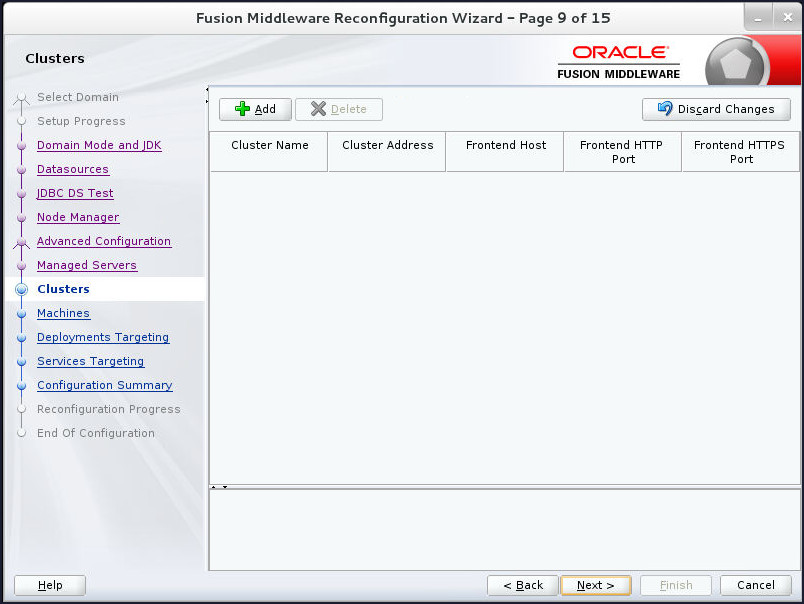The height and width of the screenshot is (604, 804).
Task: Click the Frontend Host column header
Action: point(505,152)
